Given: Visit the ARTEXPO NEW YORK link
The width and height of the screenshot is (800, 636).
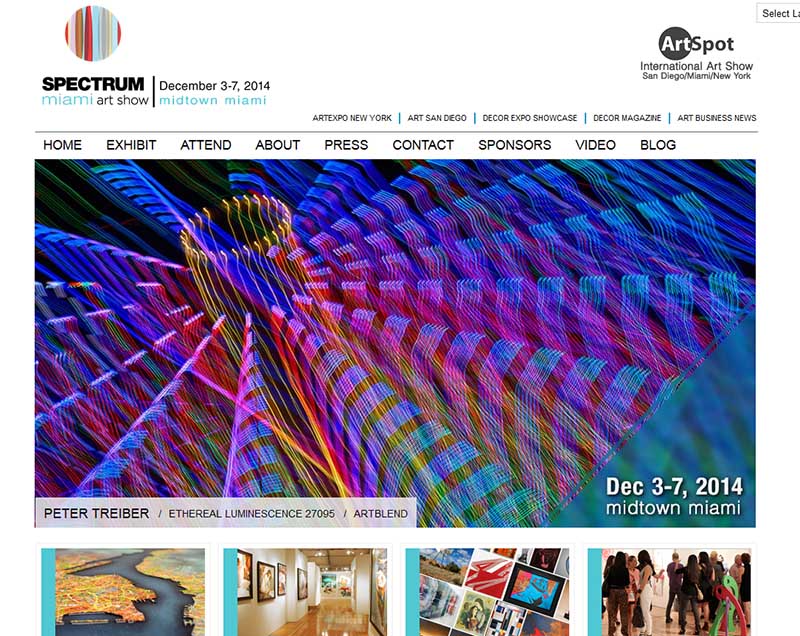Looking at the screenshot, I should point(352,118).
